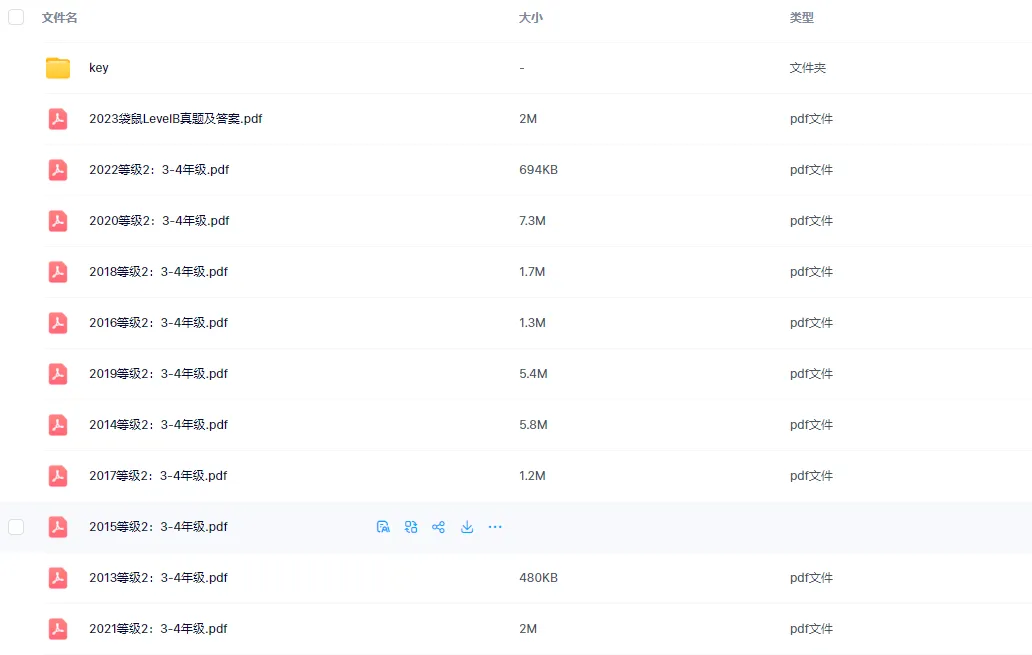1032x655 pixels.
Task: Open AI document assistant for 2015等级2 file
Action: [383, 527]
